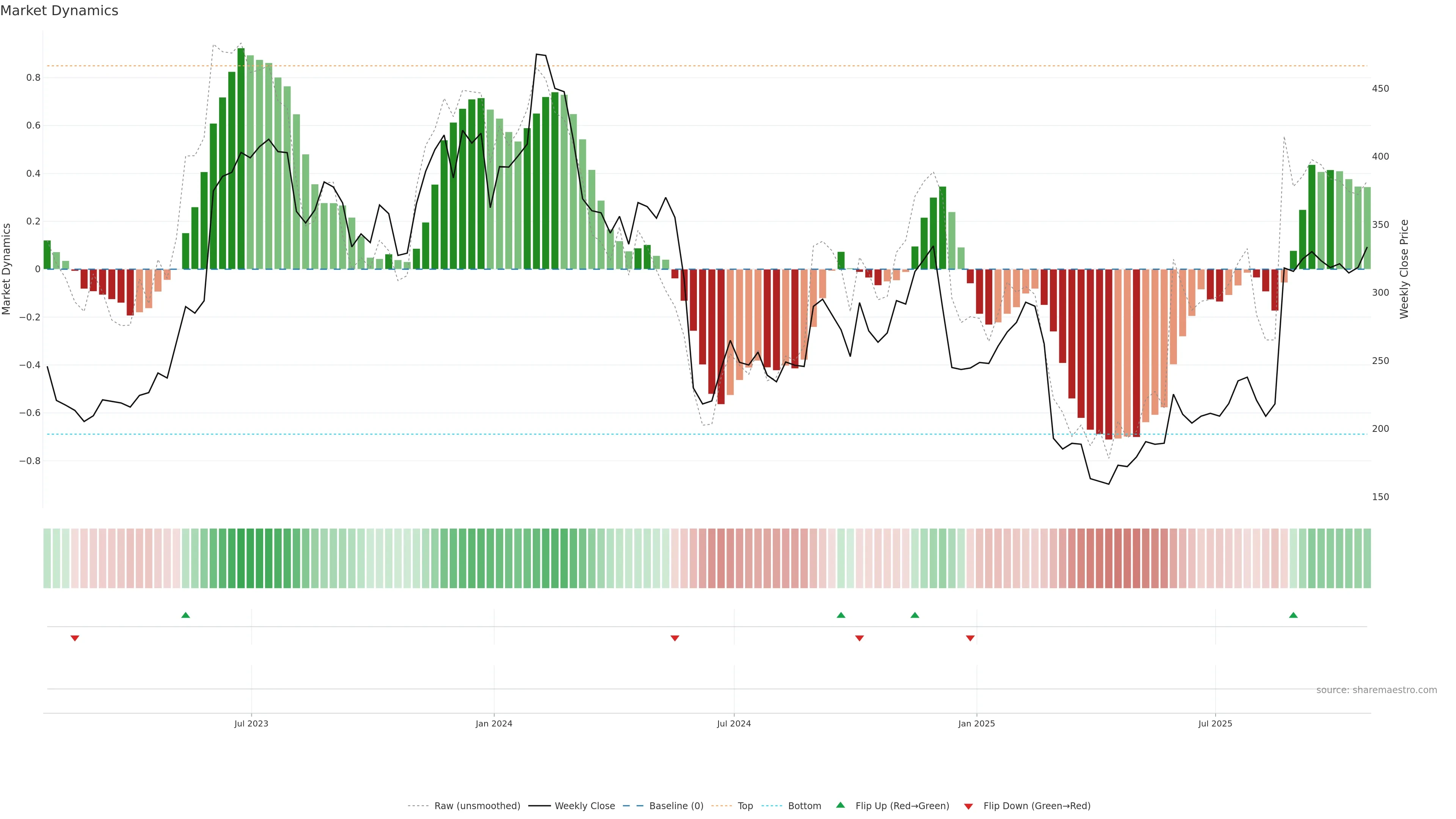This screenshot has height=819, width=1456.
Task: Toggle the Baseline (0) legend entry
Action: (x=676, y=806)
